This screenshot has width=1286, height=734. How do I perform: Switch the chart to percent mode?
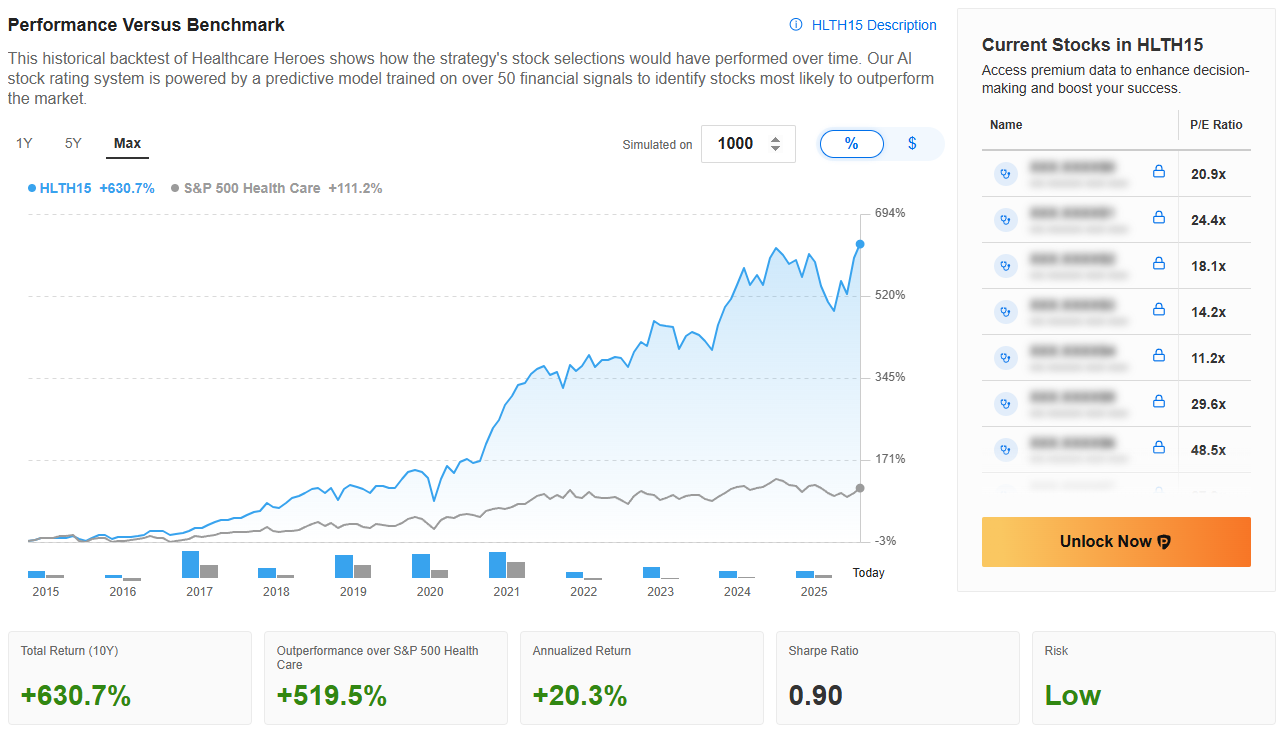click(x=851, y=144)
